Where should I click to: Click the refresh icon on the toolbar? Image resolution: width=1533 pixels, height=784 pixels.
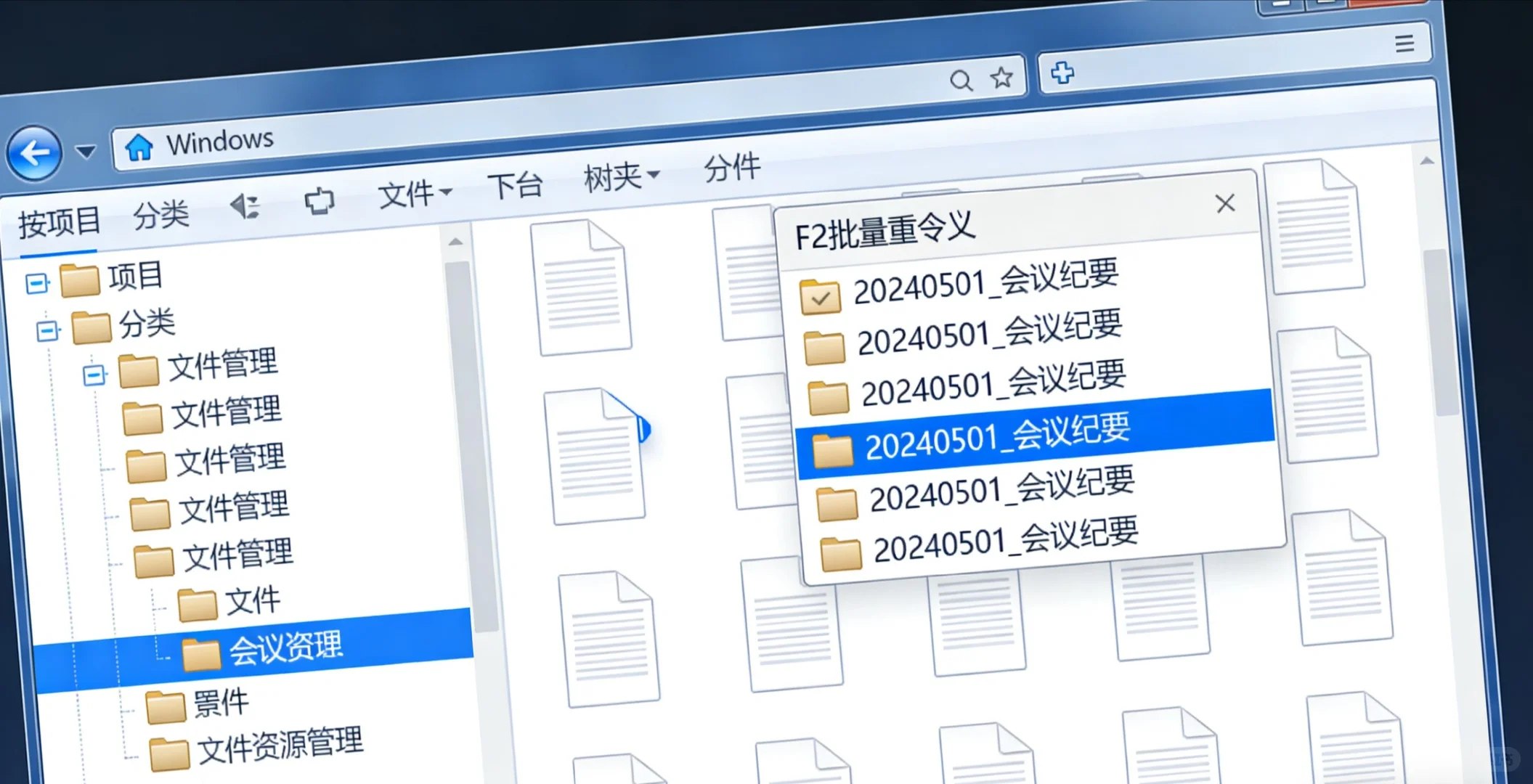[x=320, y=201]
